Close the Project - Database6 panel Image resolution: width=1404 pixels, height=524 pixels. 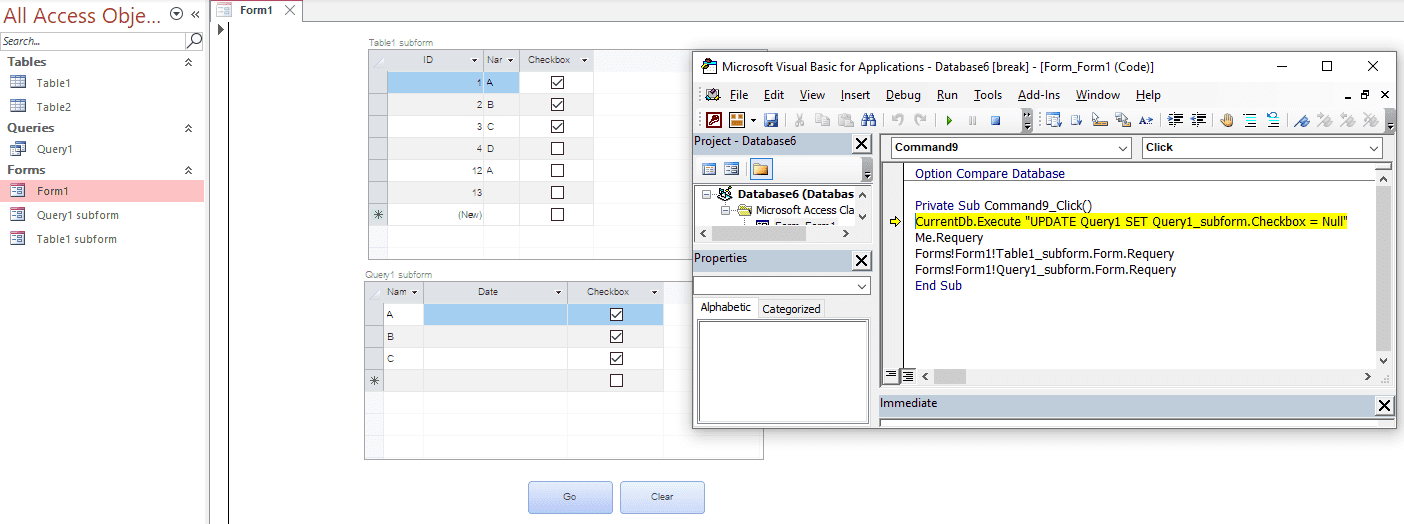tap(862, 143)
